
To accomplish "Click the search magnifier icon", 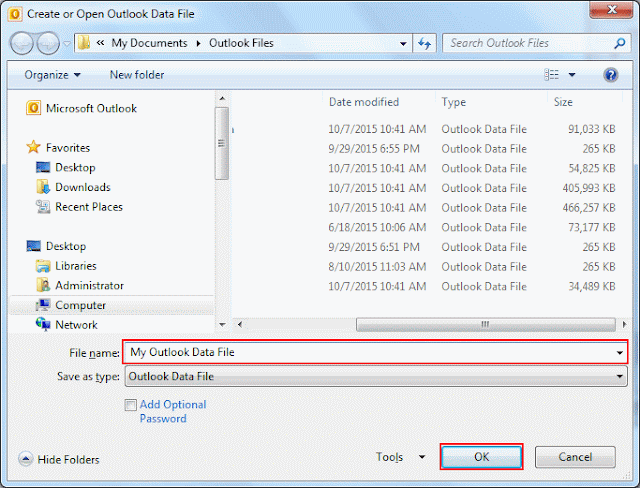I will click(620, 43).
